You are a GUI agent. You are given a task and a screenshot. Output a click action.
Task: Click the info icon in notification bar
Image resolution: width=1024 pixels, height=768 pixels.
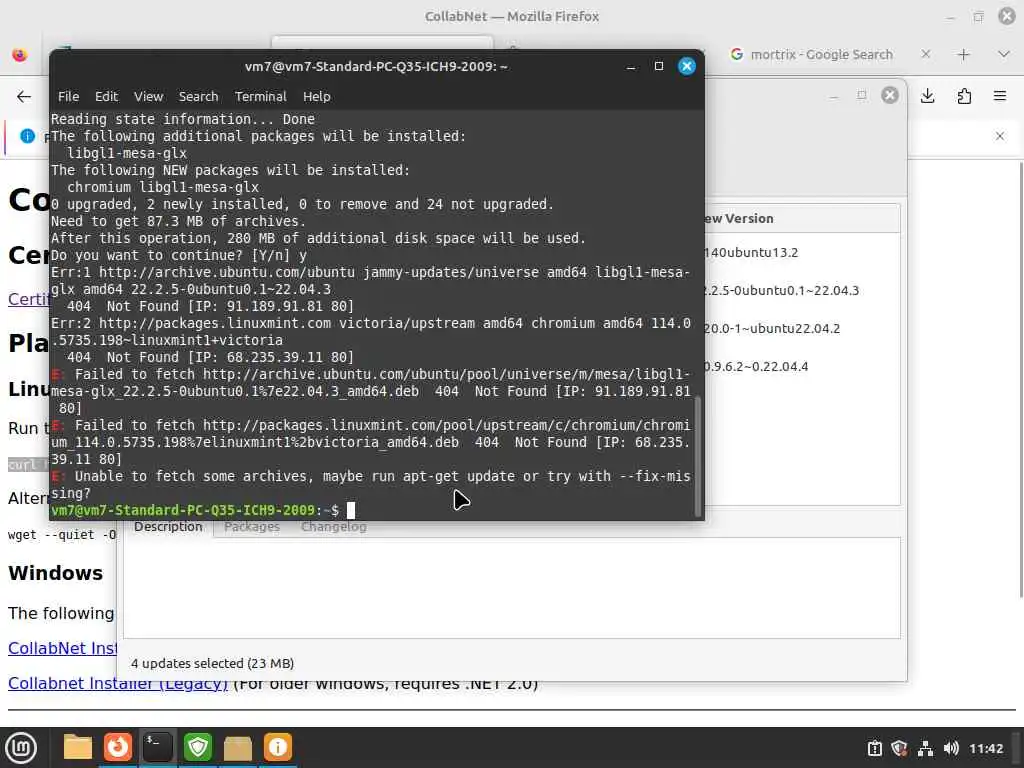(x=27, y=136)
